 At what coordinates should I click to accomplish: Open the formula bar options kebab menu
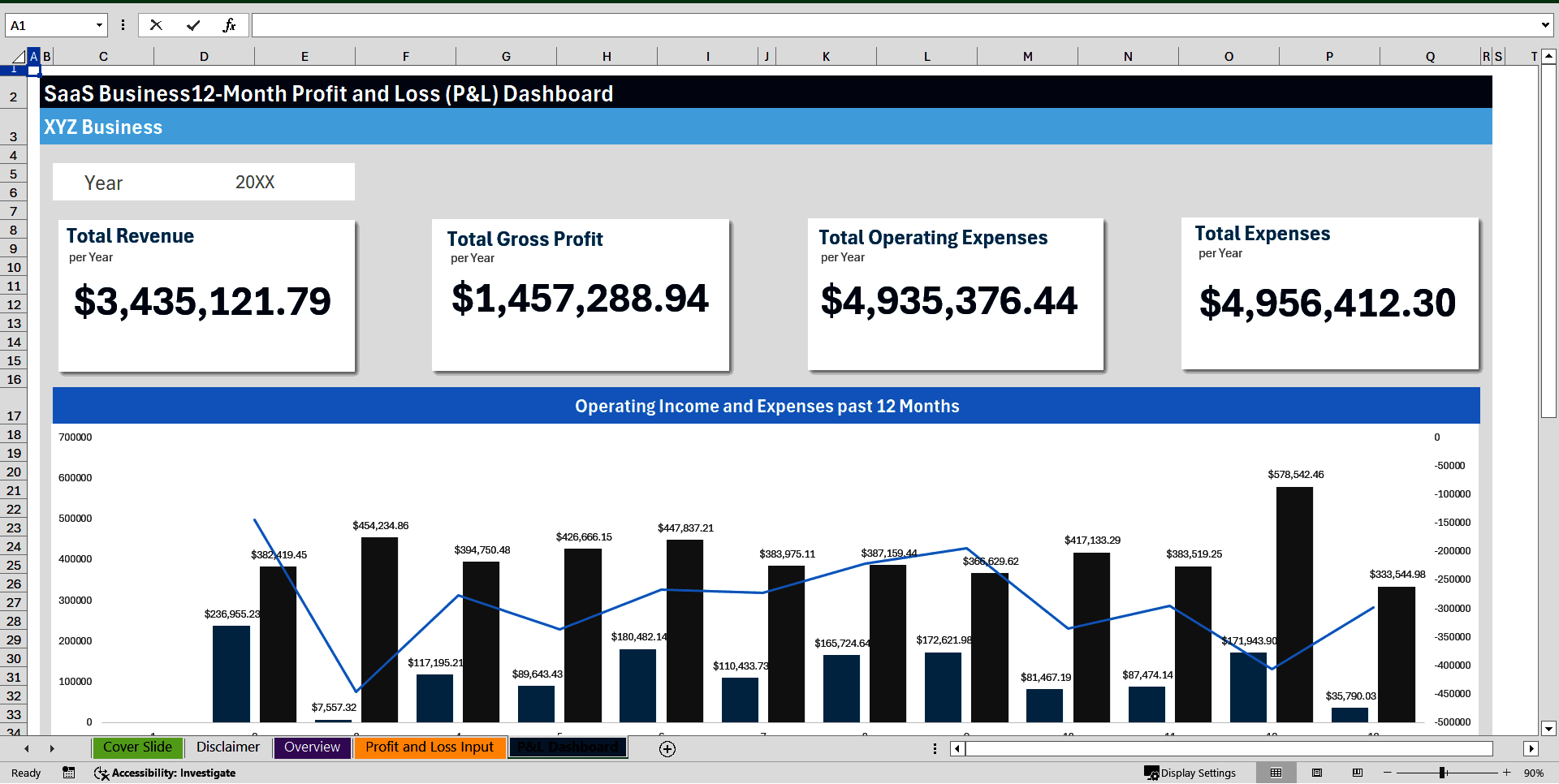(x=123, y=24)
